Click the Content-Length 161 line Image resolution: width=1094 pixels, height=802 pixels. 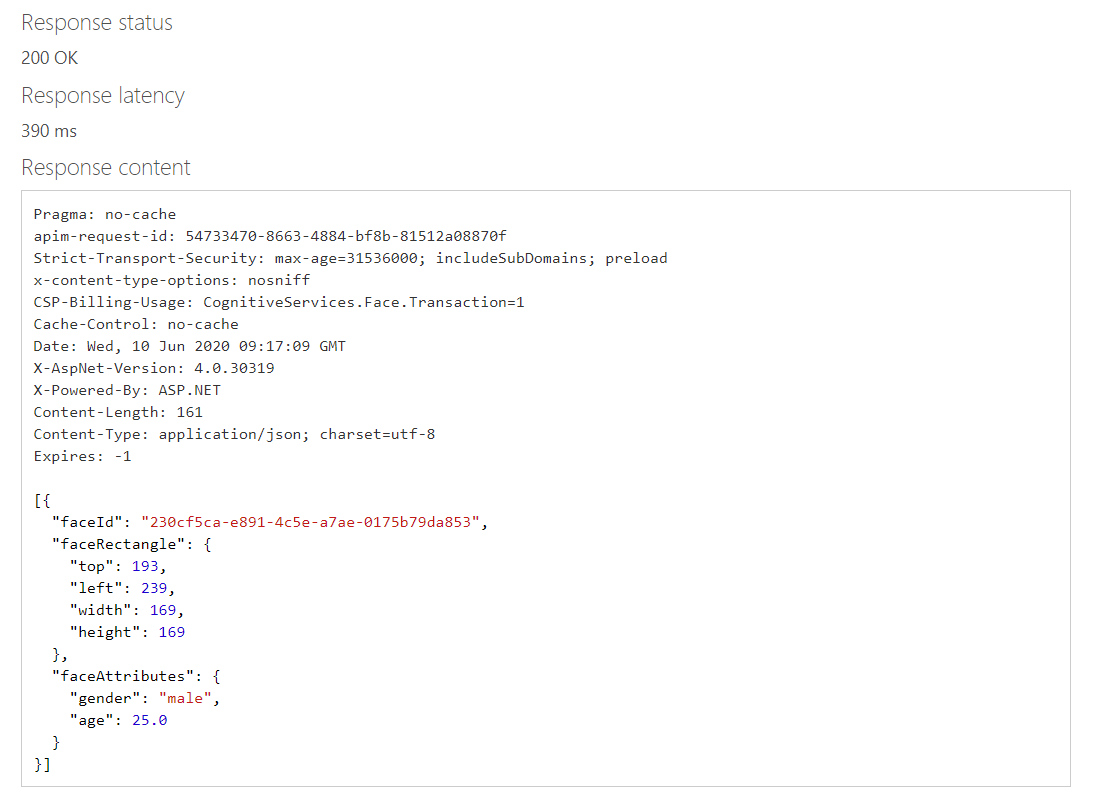coord(118,412)
